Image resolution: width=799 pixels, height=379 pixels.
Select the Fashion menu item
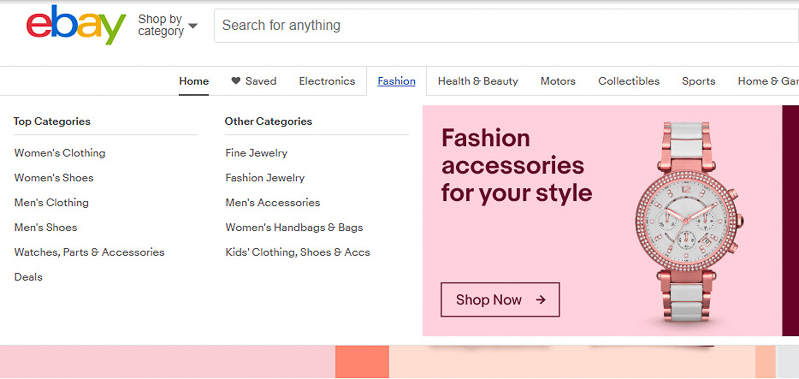coord(396,81)
